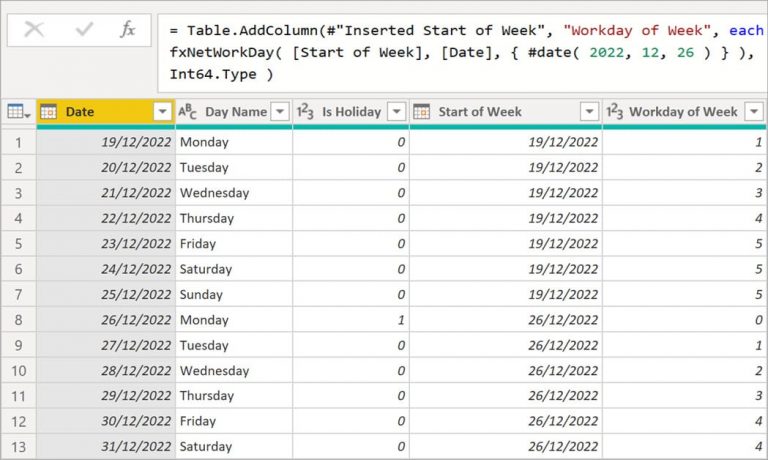The width and height of the screenshot is (768, 460).
Task: Select row number 1
Action: click(18, 143)
